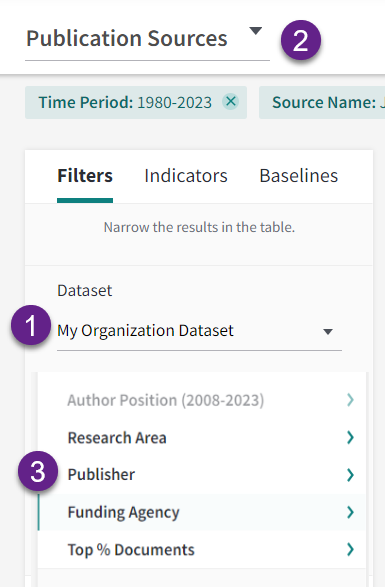Expand the Publisher chevron
The width and height of the screenshot is (385, 587).
(x=350, y=475)
